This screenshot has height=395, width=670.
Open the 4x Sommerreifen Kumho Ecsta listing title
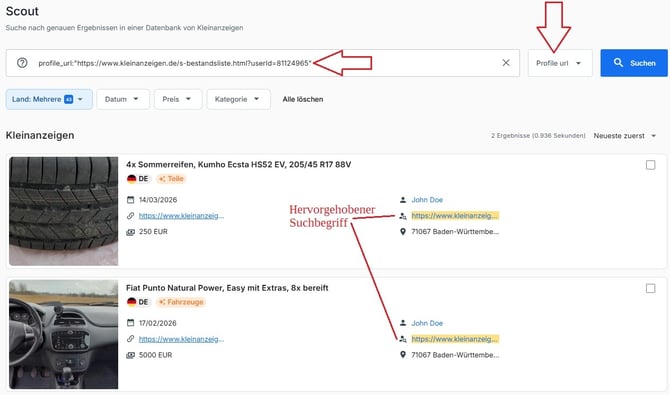[x=238, y=165]
